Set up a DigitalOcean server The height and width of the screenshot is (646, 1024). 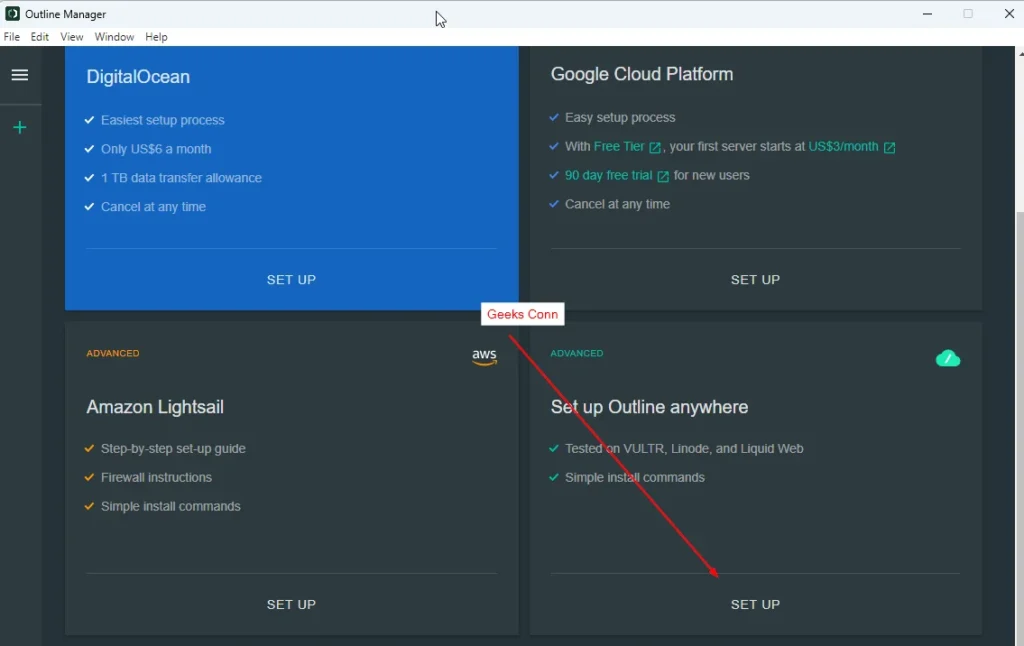pos(291,280)
